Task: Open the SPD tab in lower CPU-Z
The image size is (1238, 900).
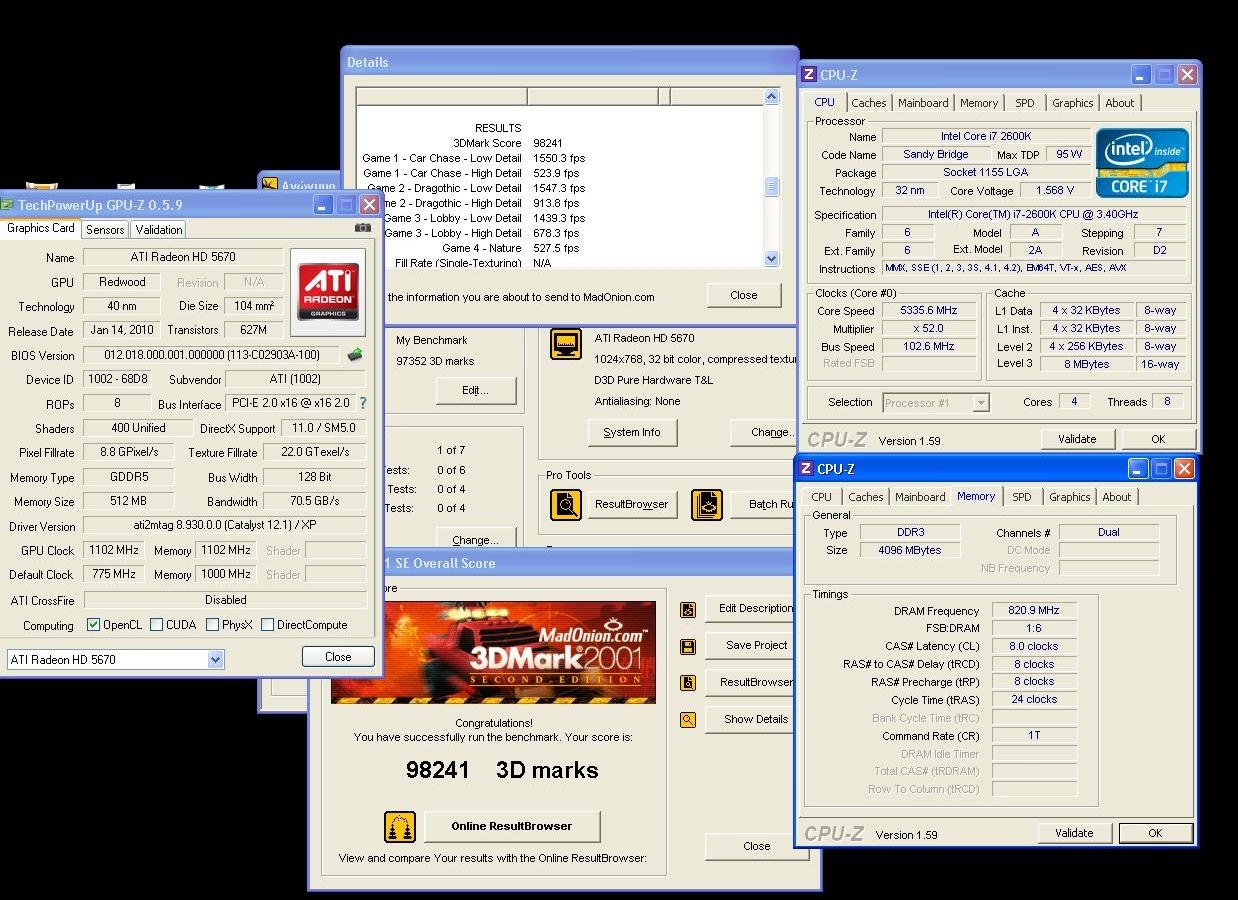Action: coord(1022,497)
